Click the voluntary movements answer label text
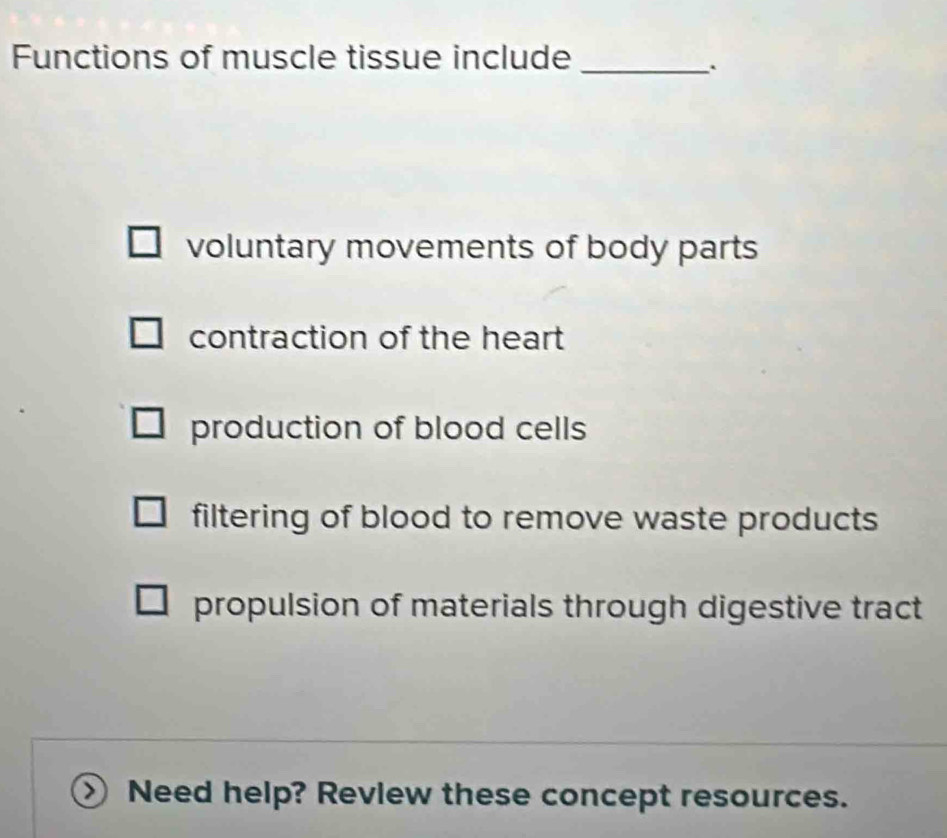This screenshot has width=947, height=838. coord(476,247)
